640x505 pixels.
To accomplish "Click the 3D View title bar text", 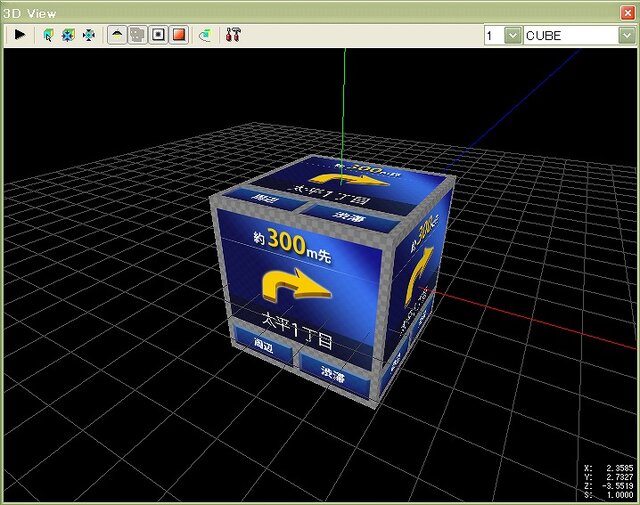I will click(x=29, y=13).
